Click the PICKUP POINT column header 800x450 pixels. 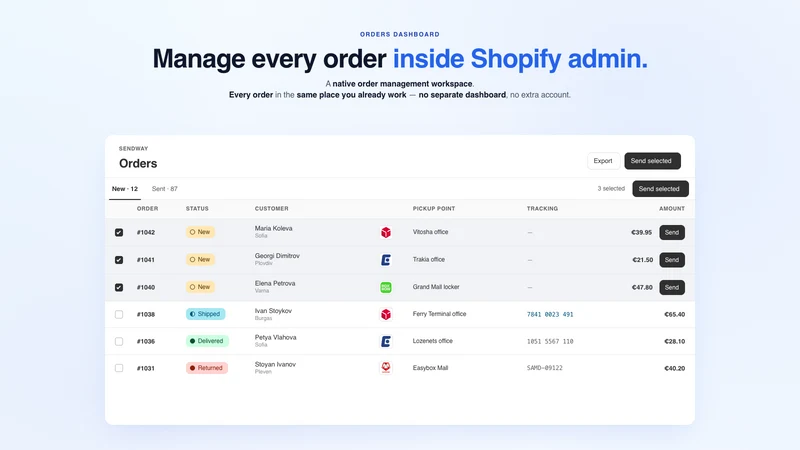pyautogui.click(x=434, y=209)
